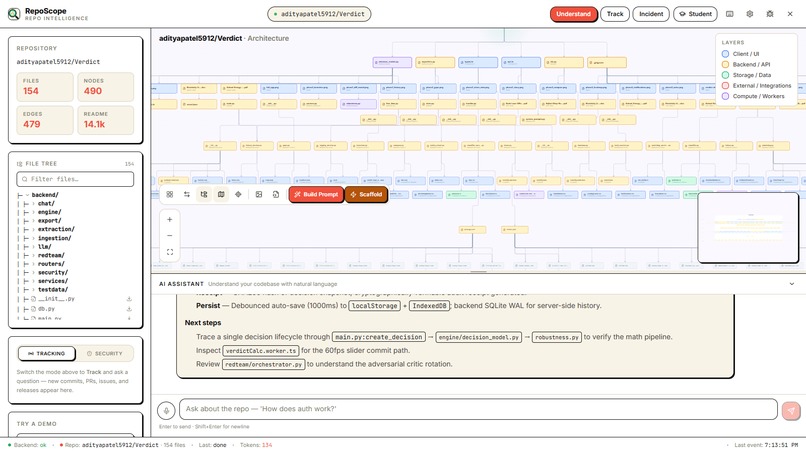Click the Client / UI blue swatch
Screen dimensions: 806x453
(725, 54)
